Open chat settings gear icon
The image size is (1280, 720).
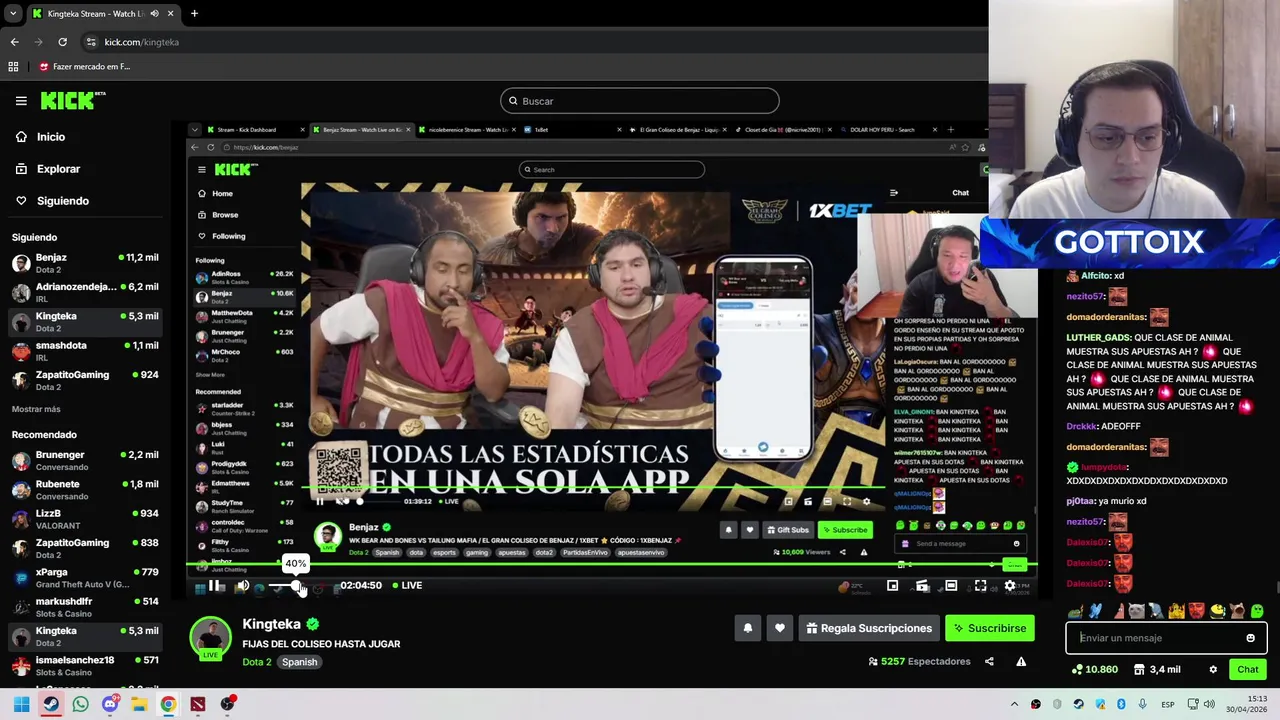tap(1213, 669)
